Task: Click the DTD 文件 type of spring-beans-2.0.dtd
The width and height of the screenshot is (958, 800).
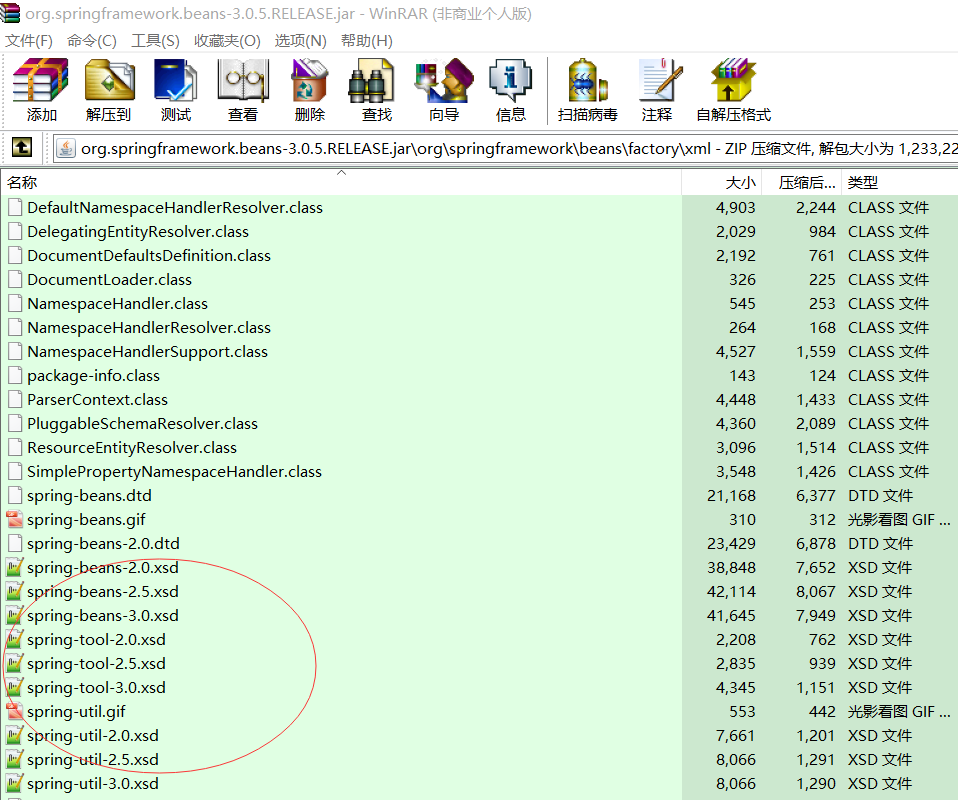Action: (880, 544)
